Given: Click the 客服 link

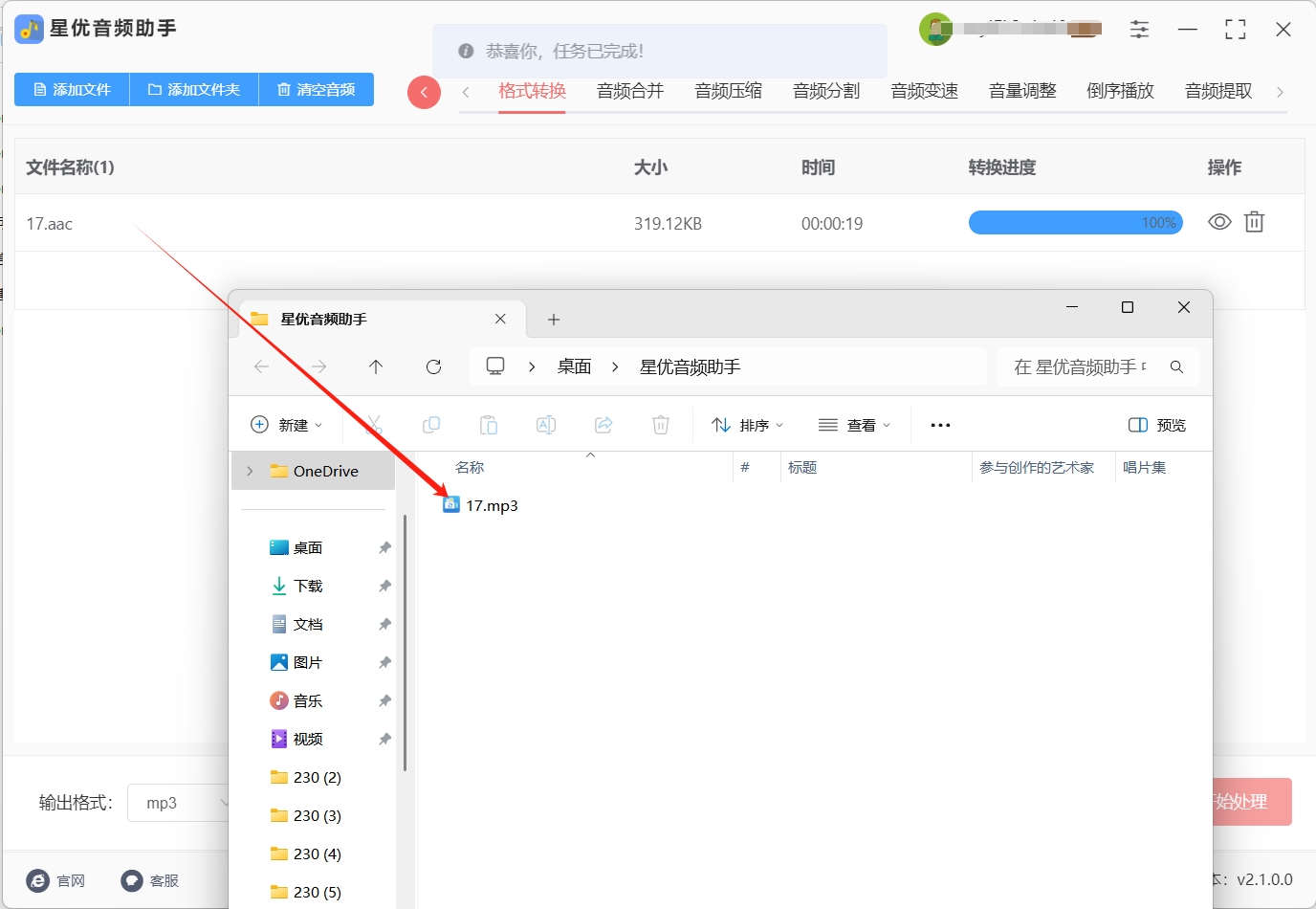Looking at the screenshot, I should 150,880.
